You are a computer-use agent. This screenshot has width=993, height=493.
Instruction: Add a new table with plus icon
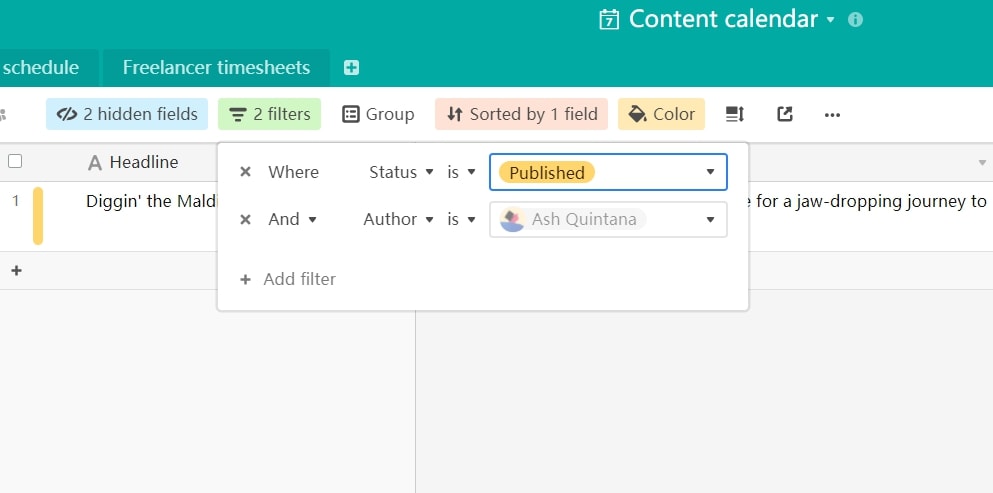pyautogui.click(x=351, y=68)
